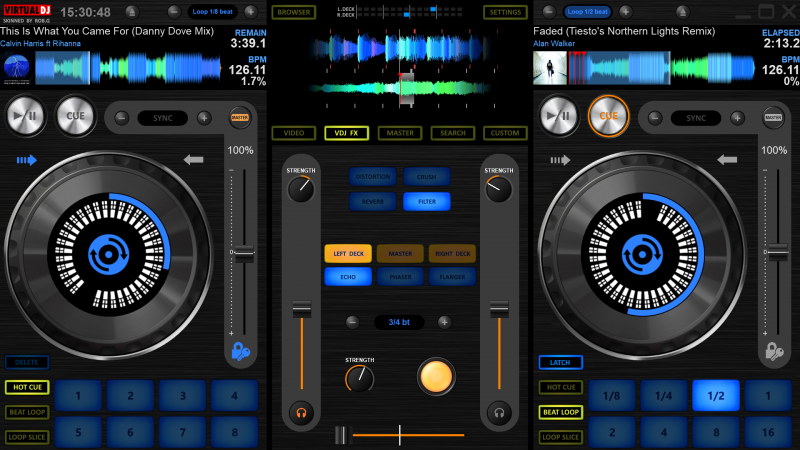This screenshot has width=800, height=450.
Task: Trigger hot cue pad 1 on left deck
Action: pos(78,395)
